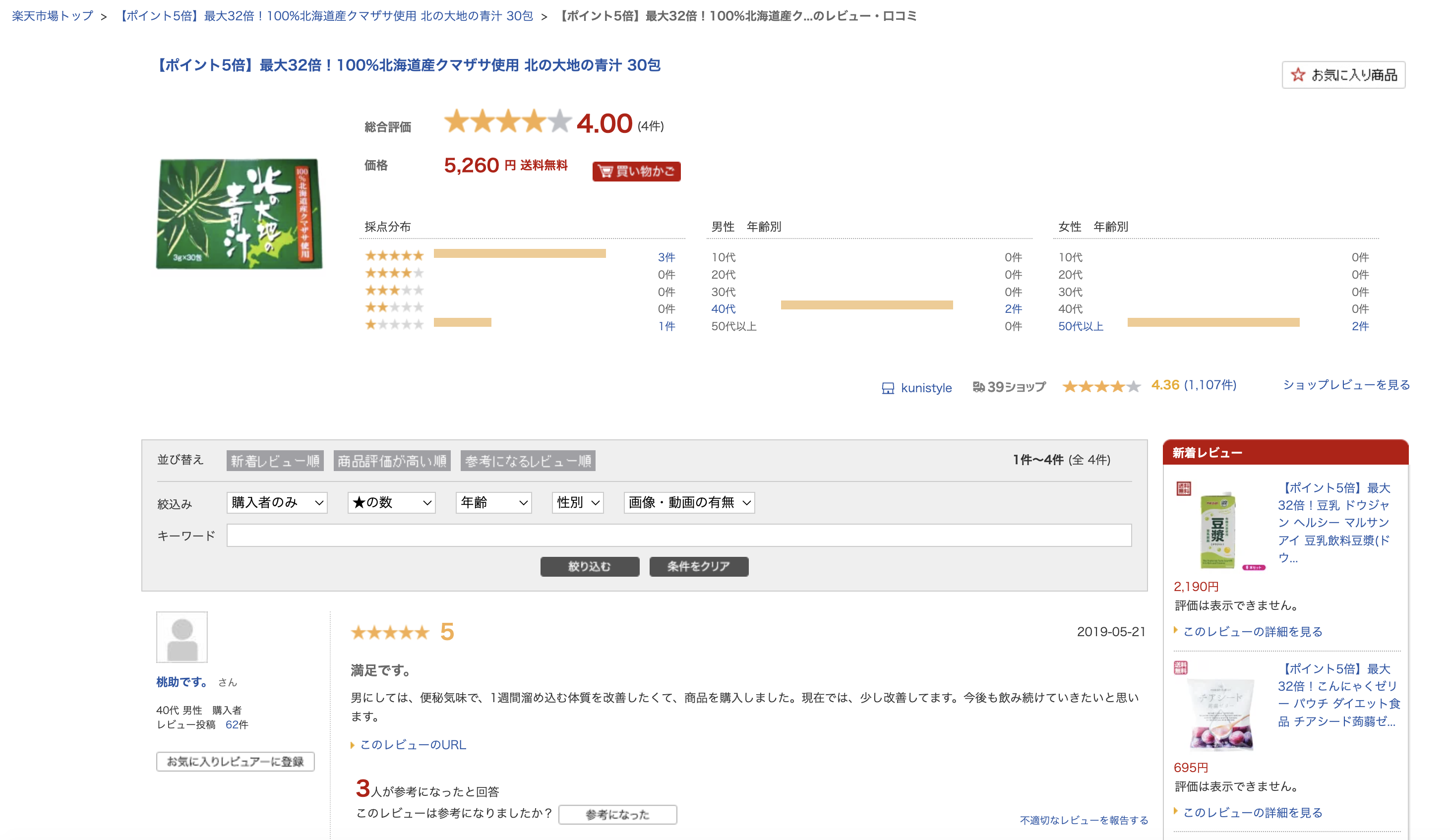This screenshot has width=1450, height=840.
Task: Click the badge icon above the 豆乳 product
Action: click(x=1183, y=488)
